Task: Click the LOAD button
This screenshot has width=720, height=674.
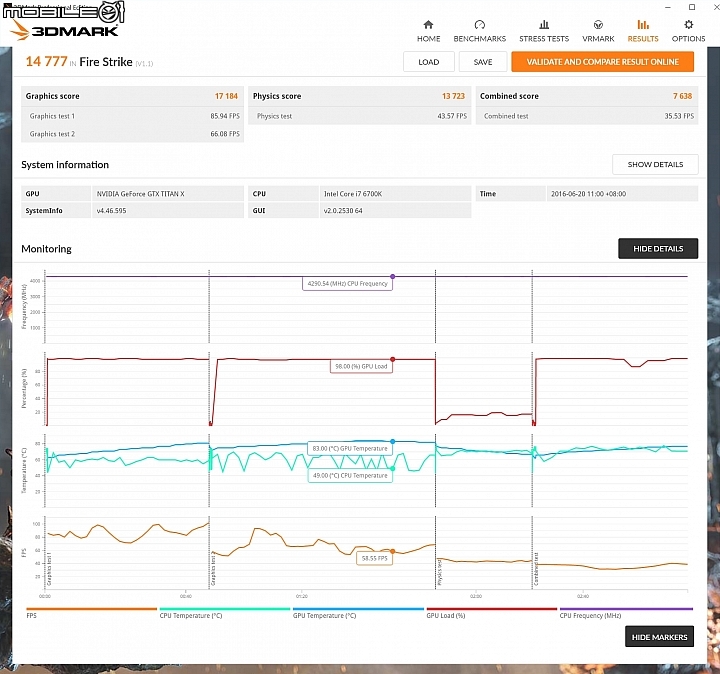Action: coord(428,62)
